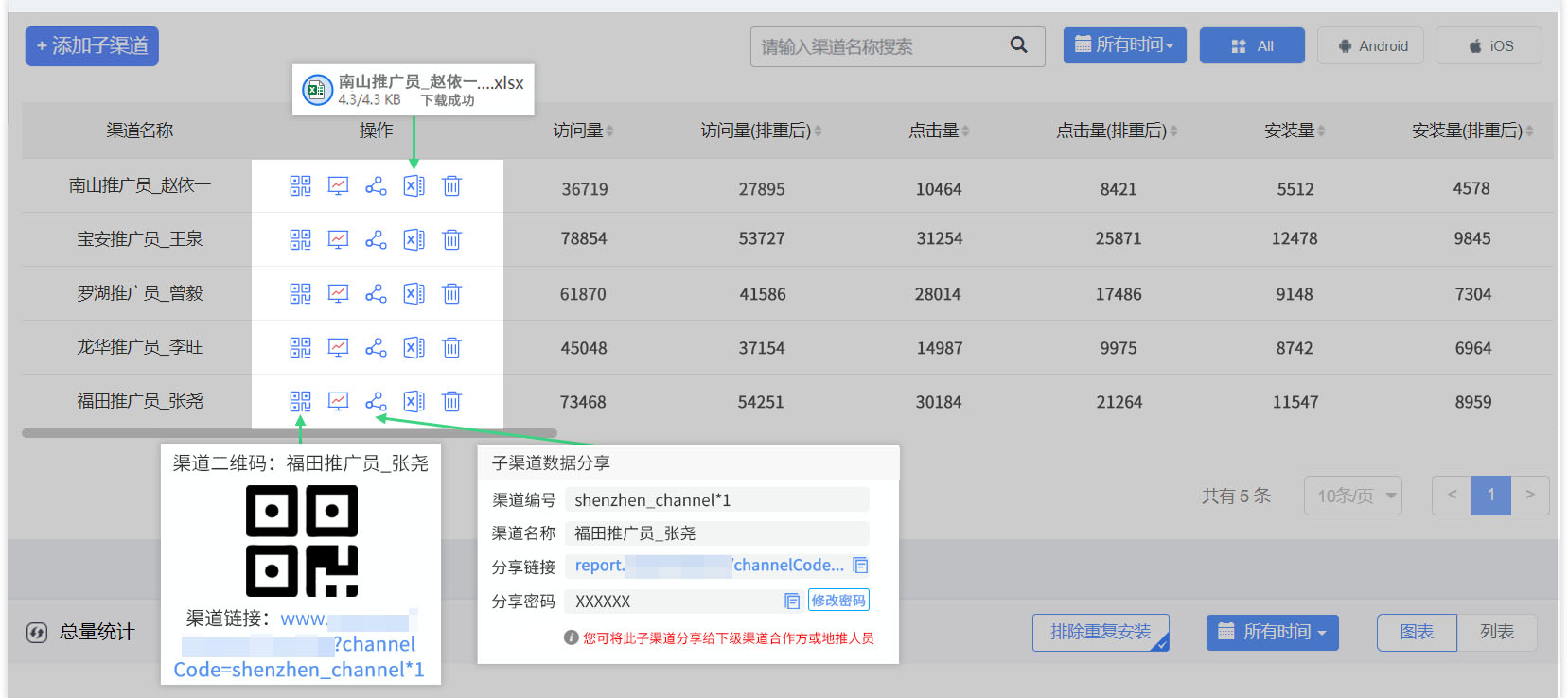
Task: Share sub-channel 宝安推广员_王泉
Action: tap(376, 240)
